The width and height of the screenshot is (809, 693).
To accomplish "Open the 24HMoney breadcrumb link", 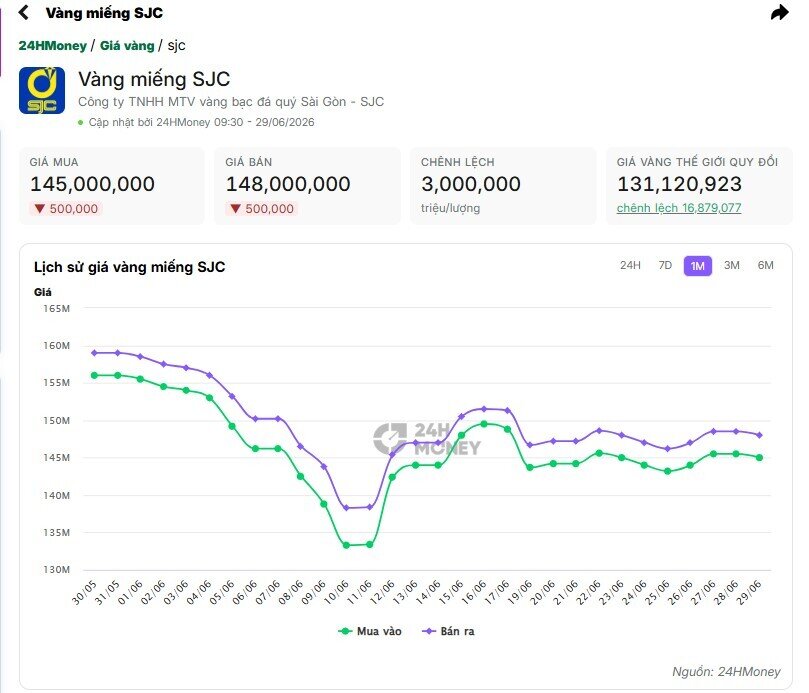I will point(53,45).
